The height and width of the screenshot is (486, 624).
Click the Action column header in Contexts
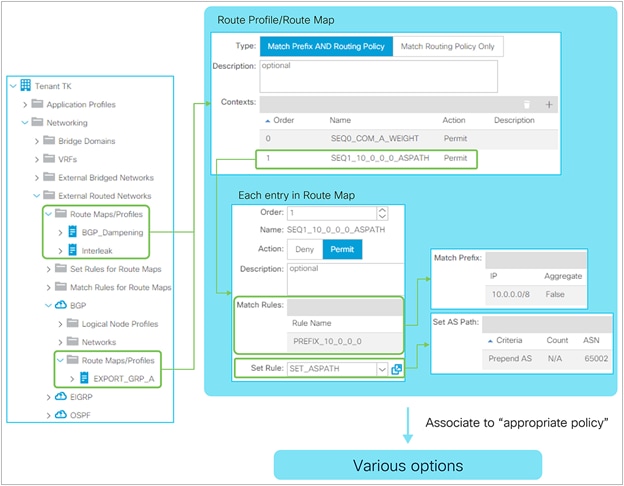click(x=454, y=120)
